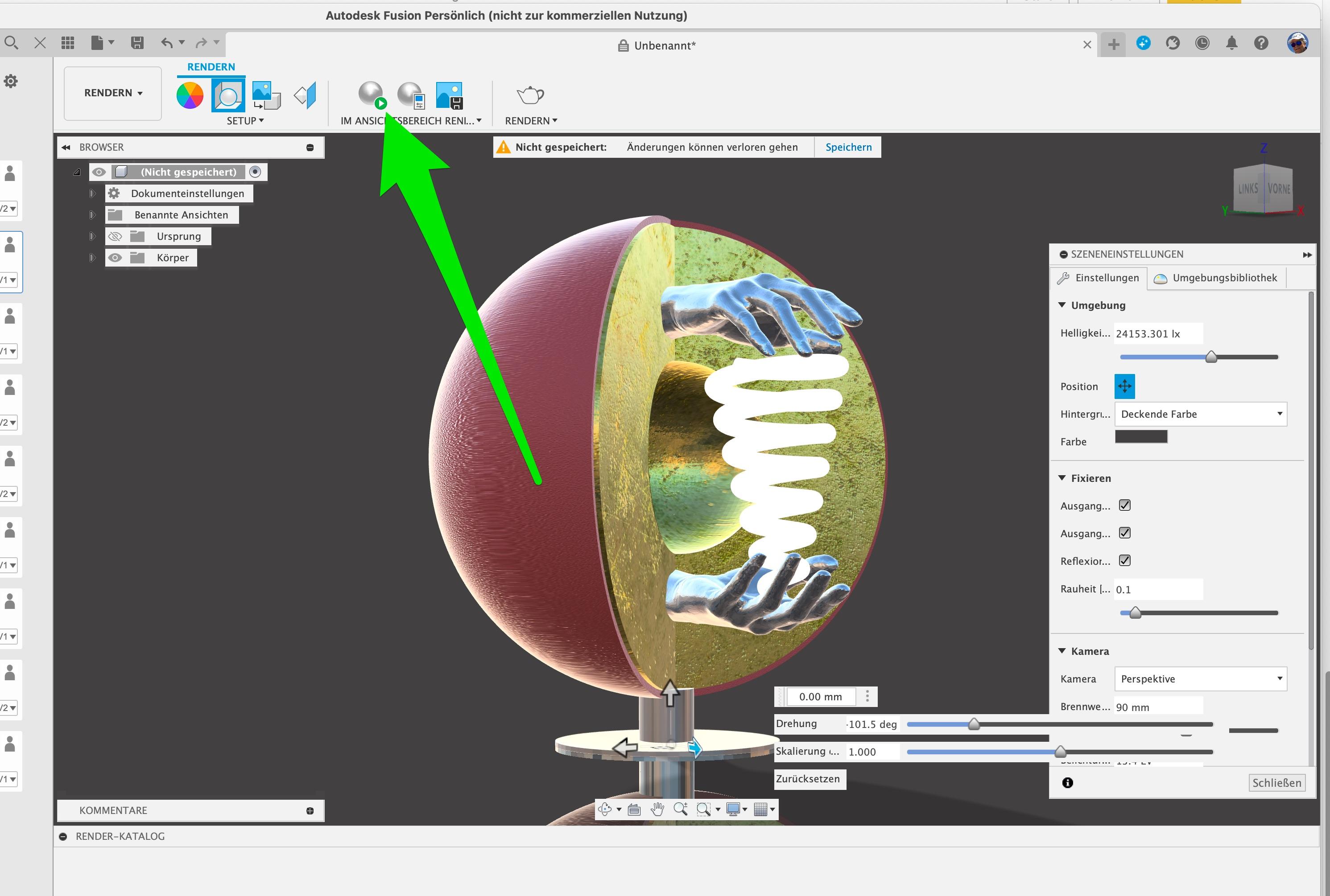Show the Ursprung folder with eye icon
The width and height of the screenshot is (1330, 896).
click(115, 237)
